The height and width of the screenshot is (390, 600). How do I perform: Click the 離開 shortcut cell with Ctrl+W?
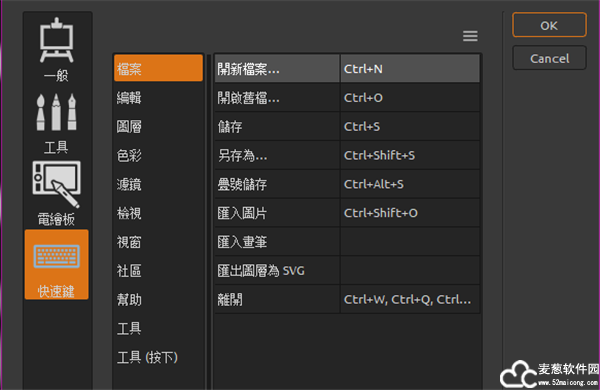[410, 299]
